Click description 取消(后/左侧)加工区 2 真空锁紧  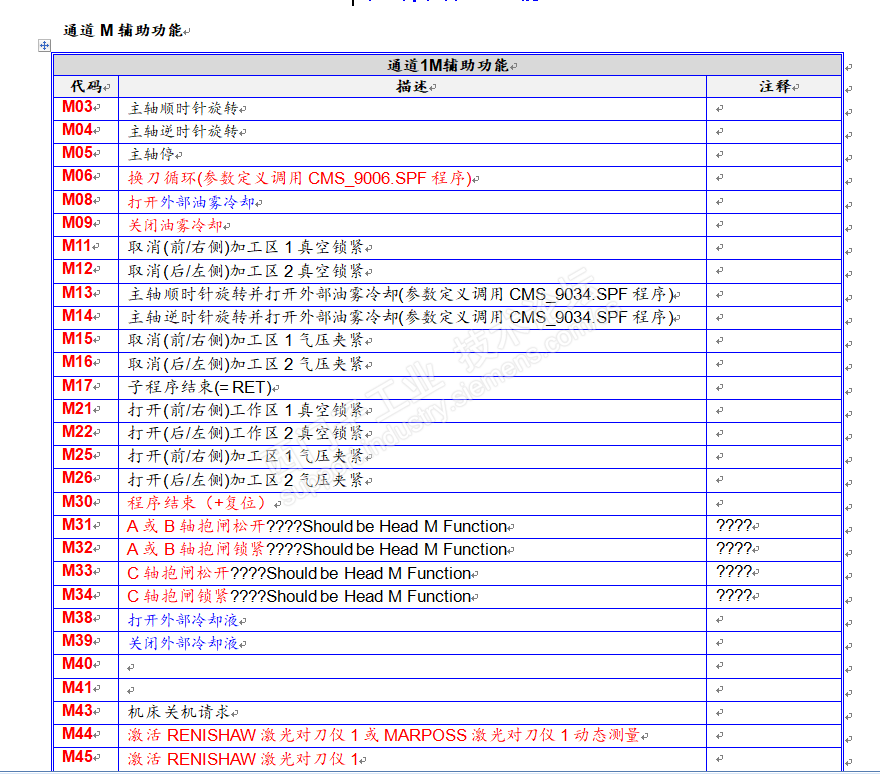(x=246, y=272)
